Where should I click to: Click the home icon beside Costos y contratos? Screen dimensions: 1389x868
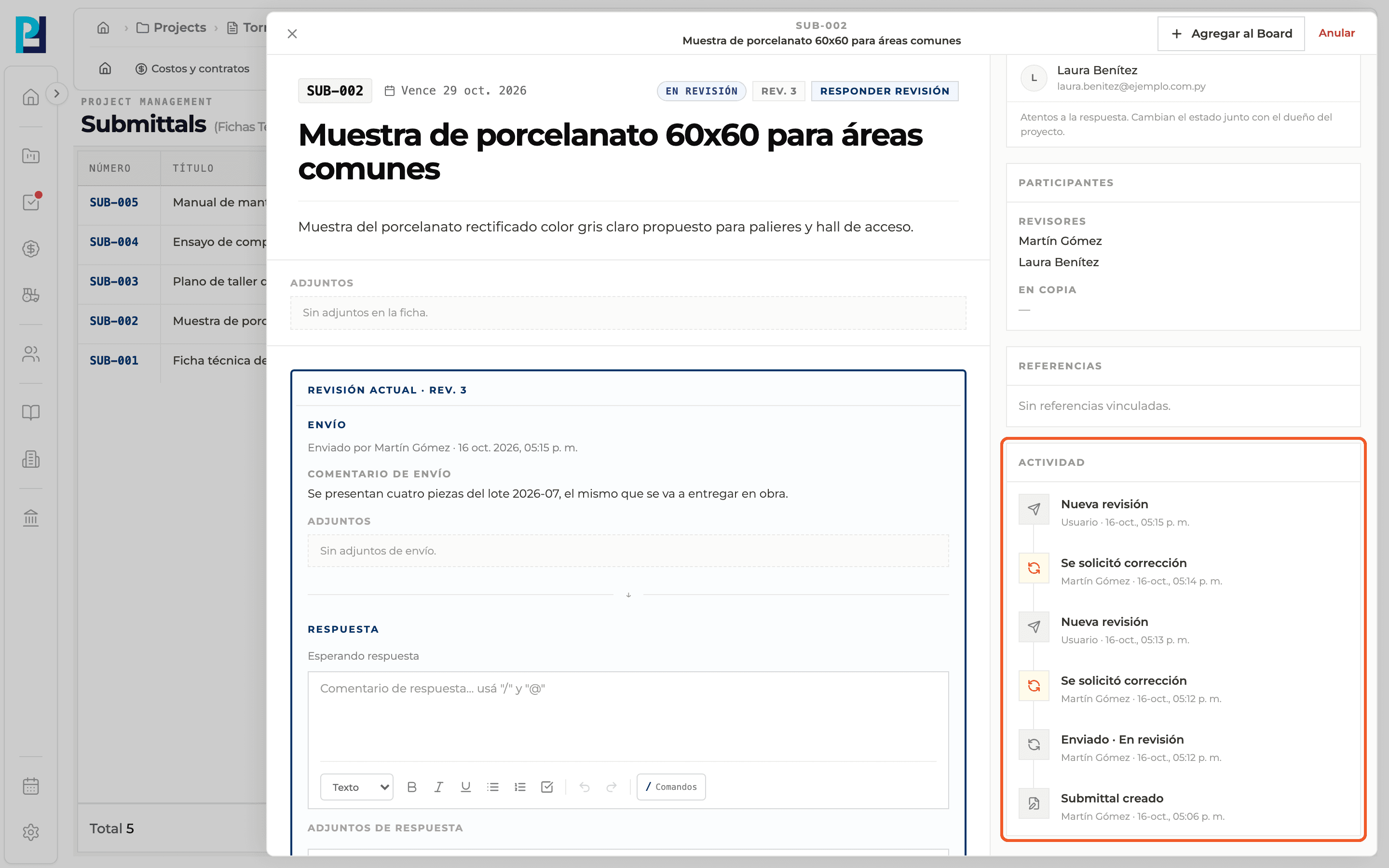[105, 68]
